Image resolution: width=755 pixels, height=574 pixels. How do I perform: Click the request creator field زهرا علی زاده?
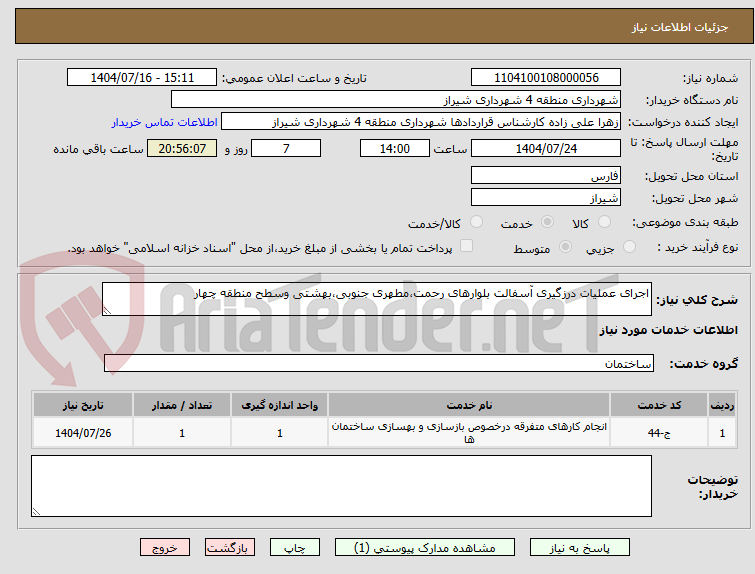pyautogui.click(x=421, y=122)
